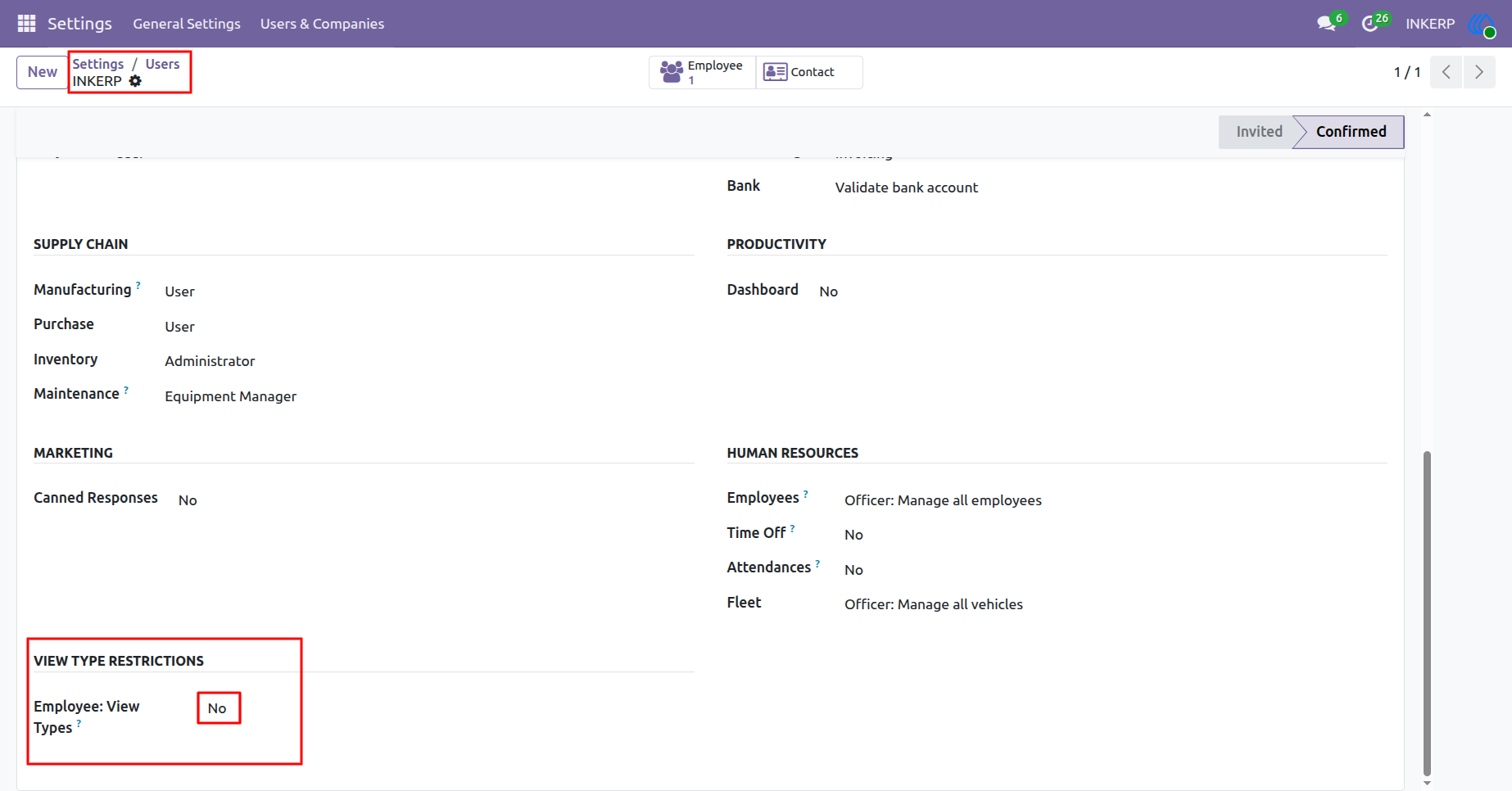Open Users & Companies menu
The width and height of the screenshot is (1512, 791).
click(322, 24)
